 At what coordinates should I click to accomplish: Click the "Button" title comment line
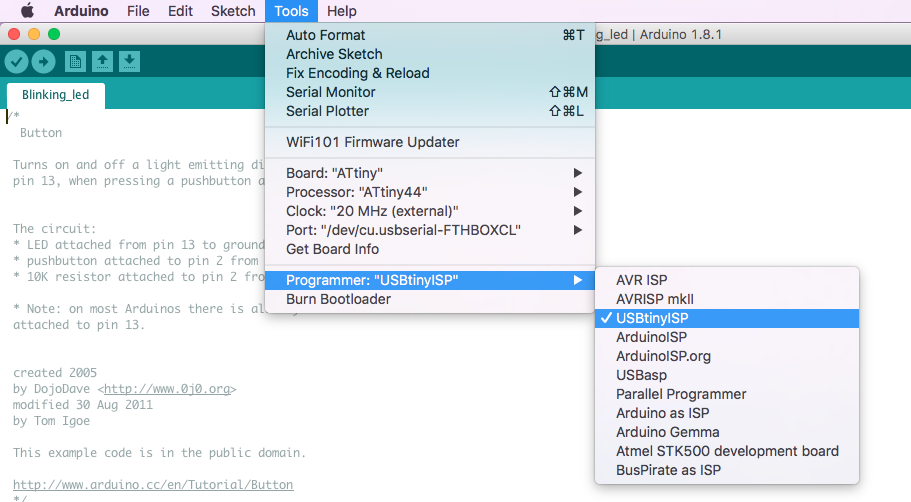coord(41,132)
